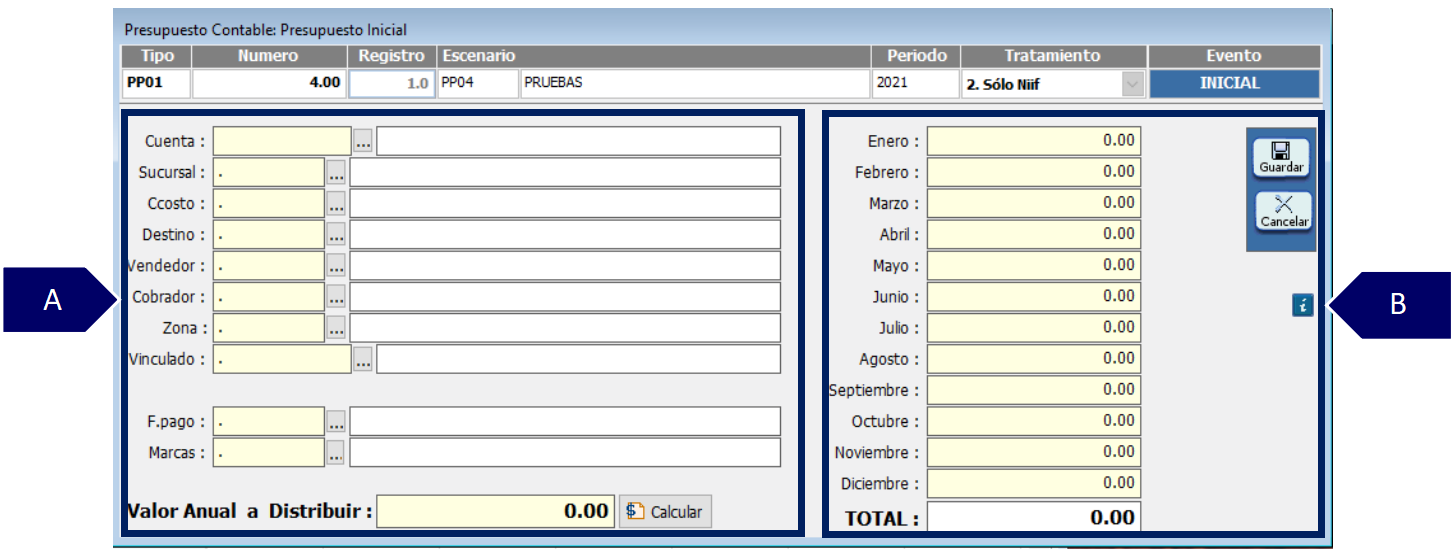
Task: Save the budget with Guardar icon
Action: pyautogui.click(x=1281, y=158)
